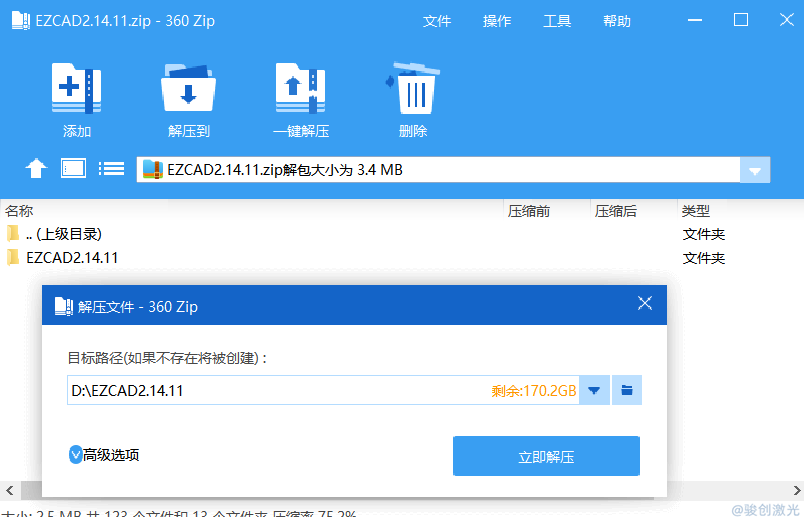Open the 文件 menu
Viewport: 804px width, 517px height.
tap(437, 21)
